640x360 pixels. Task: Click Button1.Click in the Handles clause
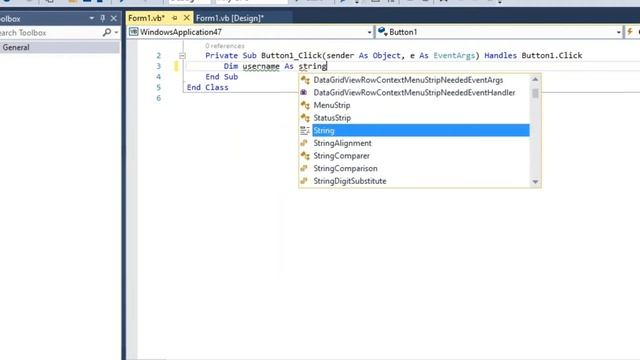click(x=552, y=56)
